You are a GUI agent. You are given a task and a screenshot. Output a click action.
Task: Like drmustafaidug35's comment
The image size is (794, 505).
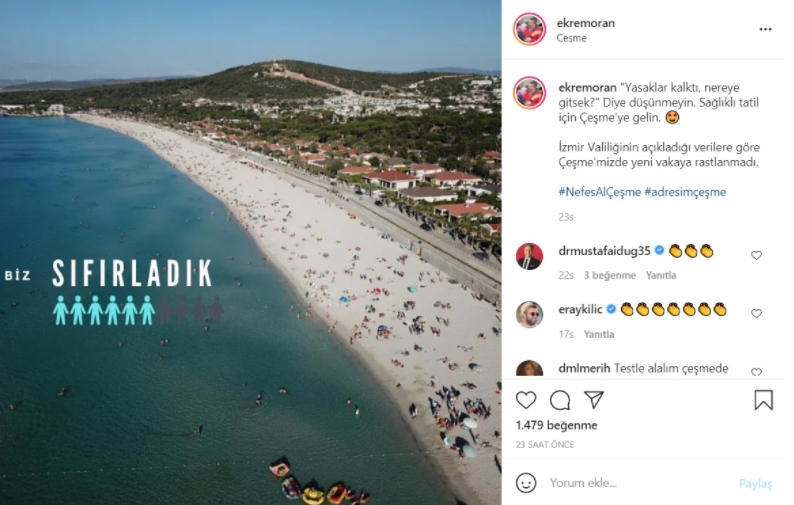756,255
